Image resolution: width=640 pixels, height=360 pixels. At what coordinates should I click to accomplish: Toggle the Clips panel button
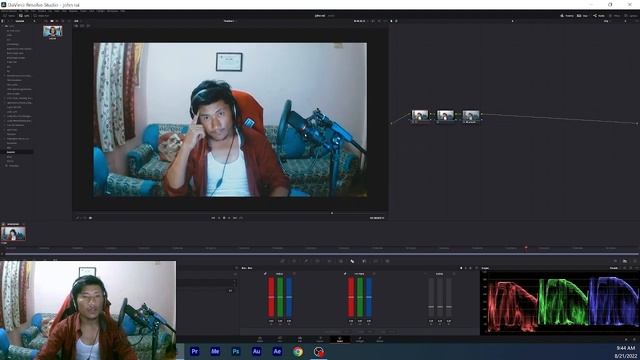[x=583, y=16]
